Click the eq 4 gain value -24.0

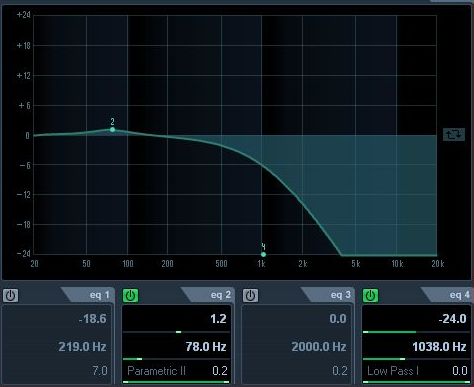coord(452,319)
